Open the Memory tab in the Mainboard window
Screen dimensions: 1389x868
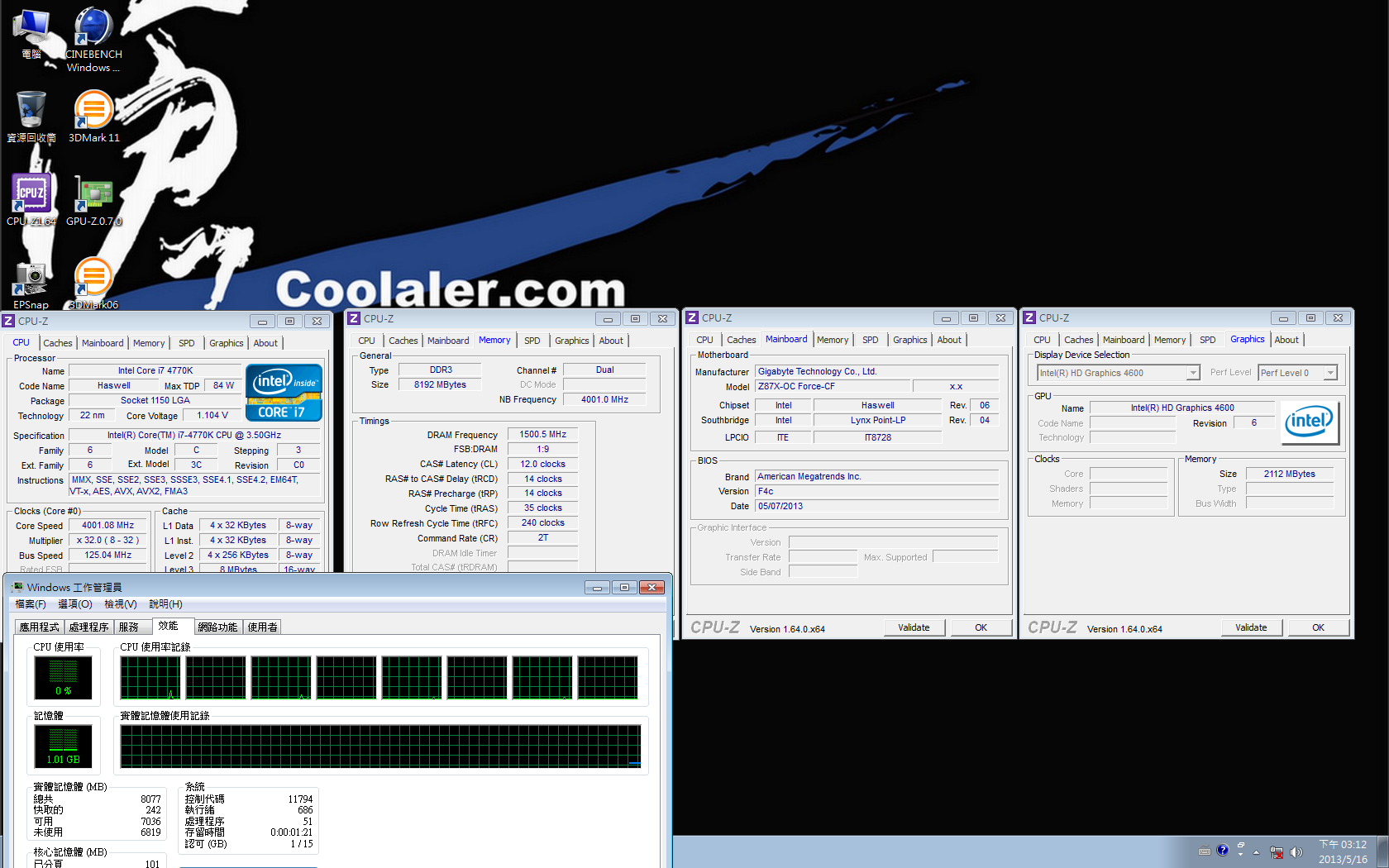point(833,340)
